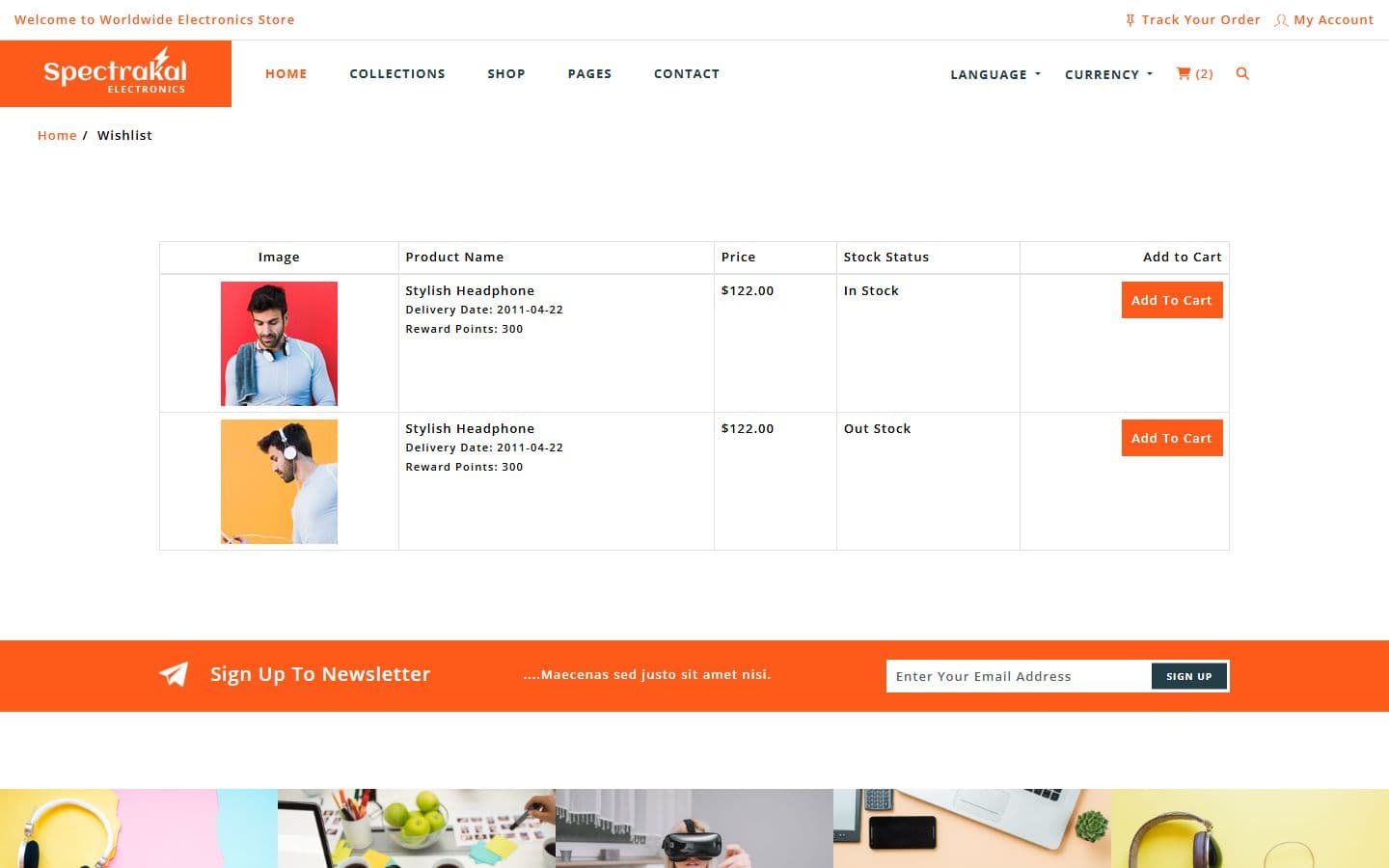This screenshot has width=1389, height=868.
Task: Follow the Track Your Order link
Action: point(1201,19)
